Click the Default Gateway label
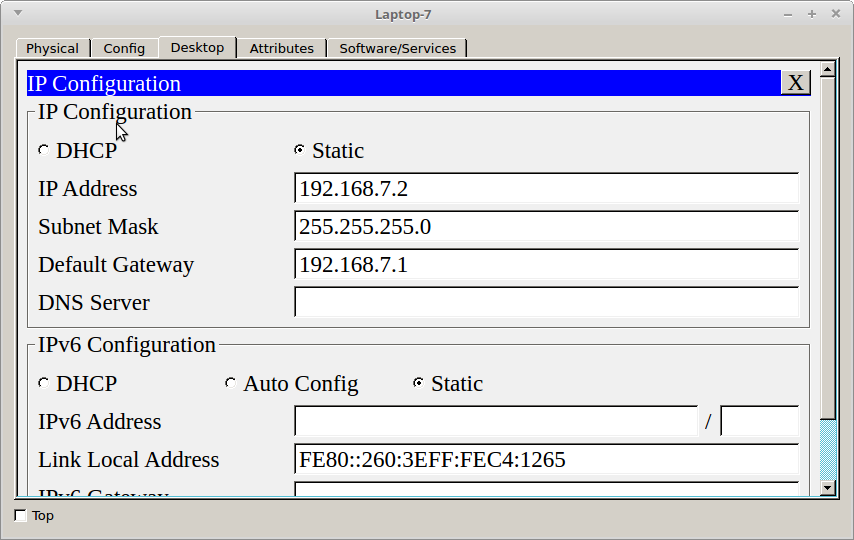Screen dimensions: 854x540 [116, 265]
